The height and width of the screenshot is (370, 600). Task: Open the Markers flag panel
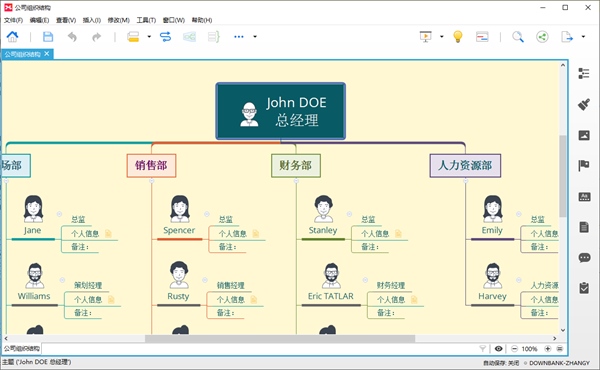point(584,166)
